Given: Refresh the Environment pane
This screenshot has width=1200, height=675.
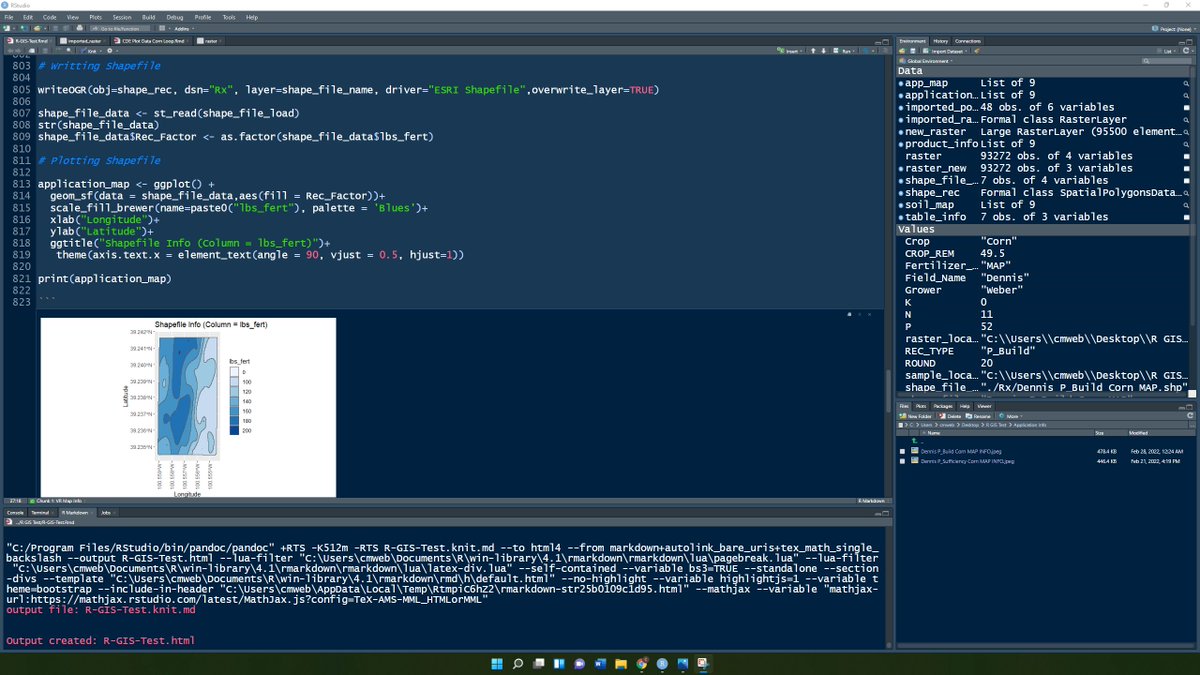Looking at the screenshot, I should (x=1185, y=51).
